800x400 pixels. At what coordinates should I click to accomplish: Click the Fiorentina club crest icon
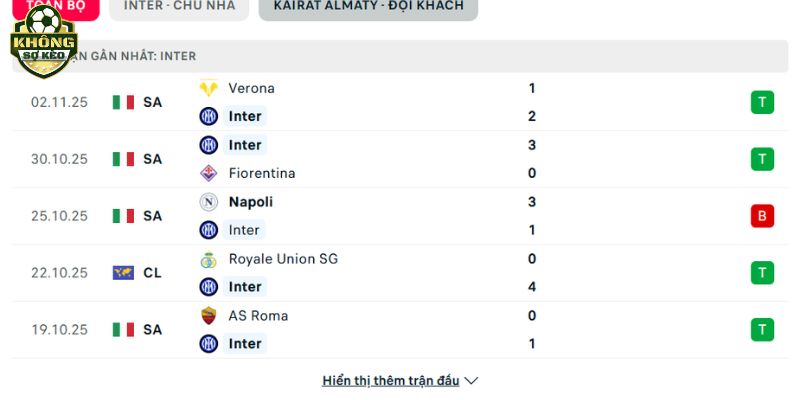pos(208,173)
